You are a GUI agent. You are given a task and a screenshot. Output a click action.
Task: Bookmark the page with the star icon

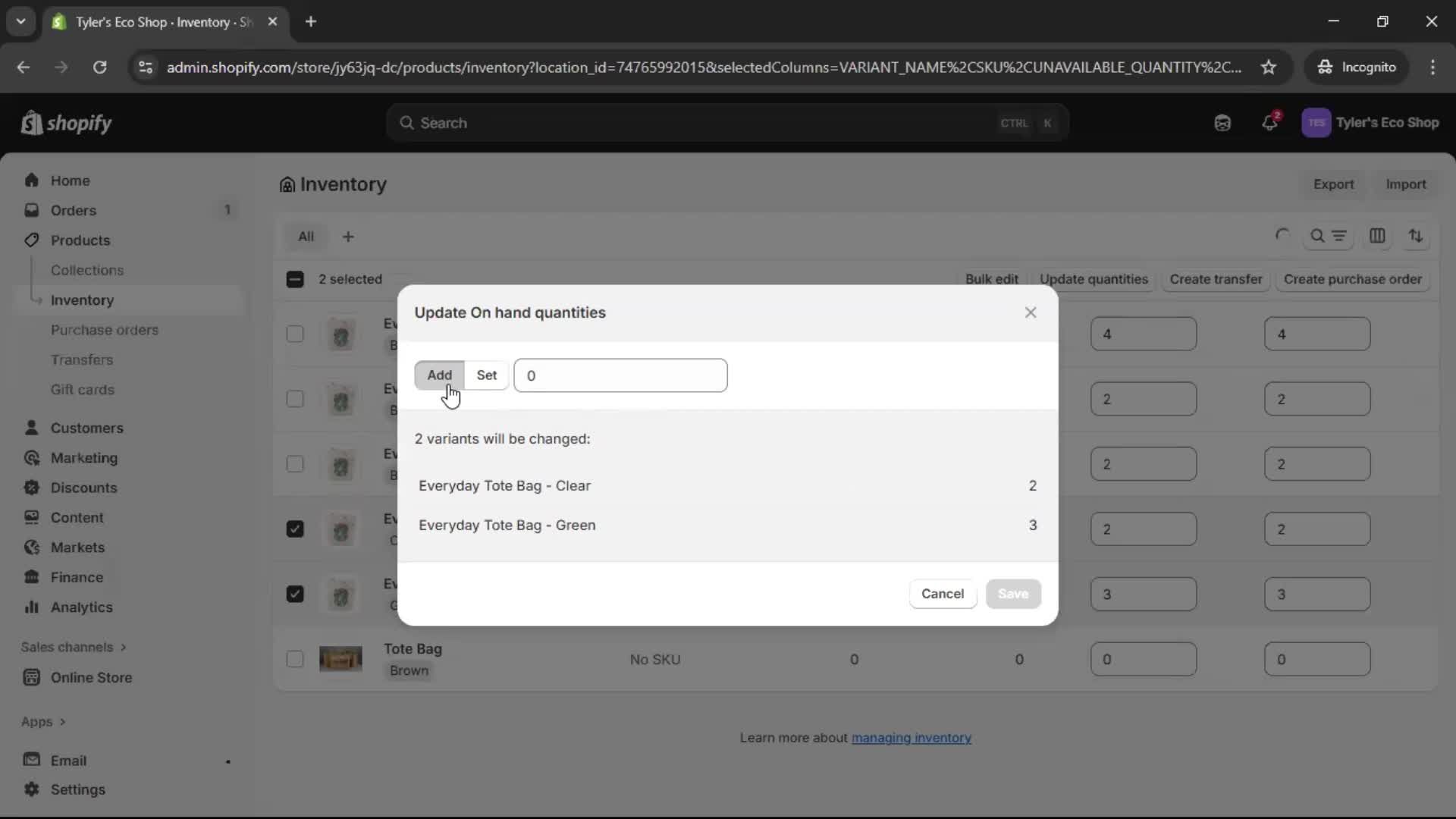[x=1269, y=67]
